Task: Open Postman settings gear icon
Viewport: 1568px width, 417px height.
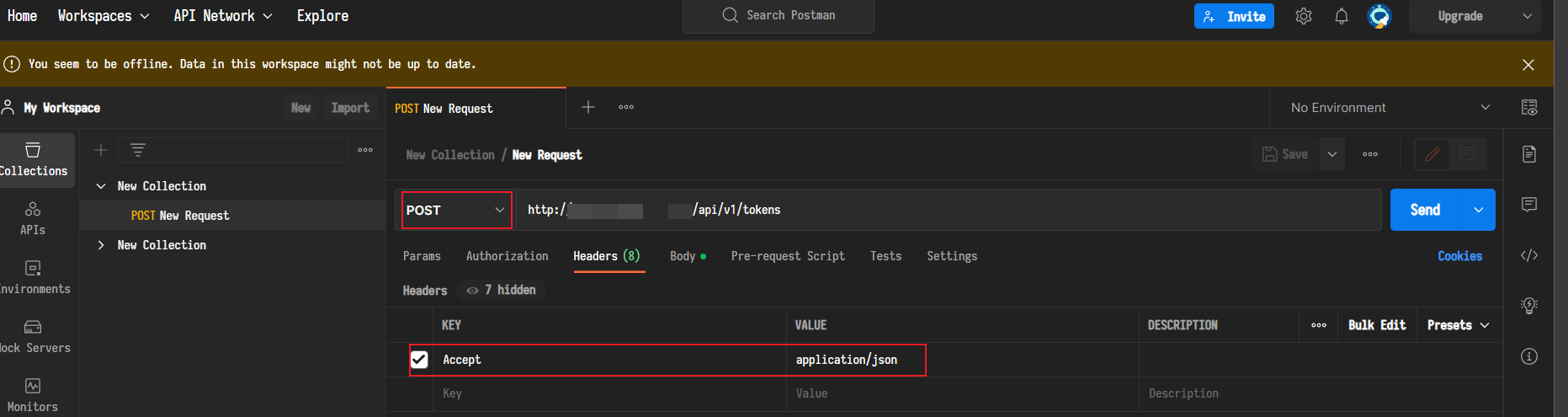Action: (1304, 16)
